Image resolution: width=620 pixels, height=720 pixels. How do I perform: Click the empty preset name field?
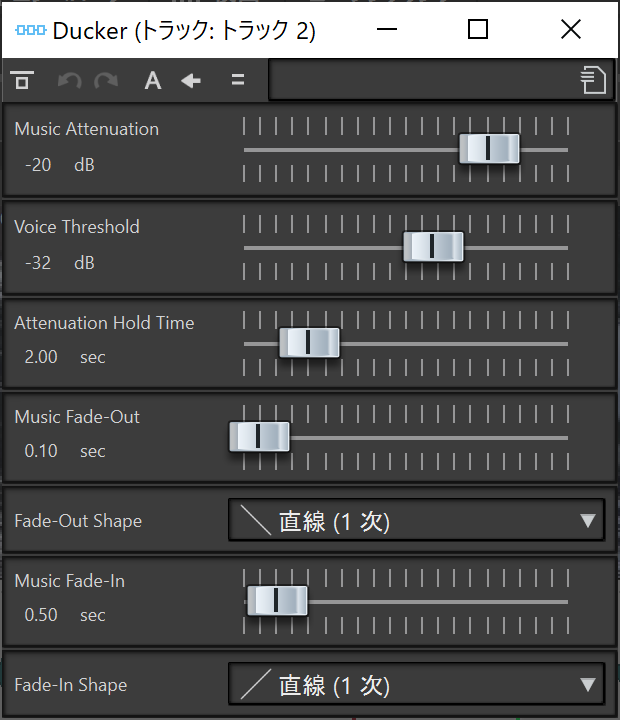pyautogui.click(x=422, y=81)
